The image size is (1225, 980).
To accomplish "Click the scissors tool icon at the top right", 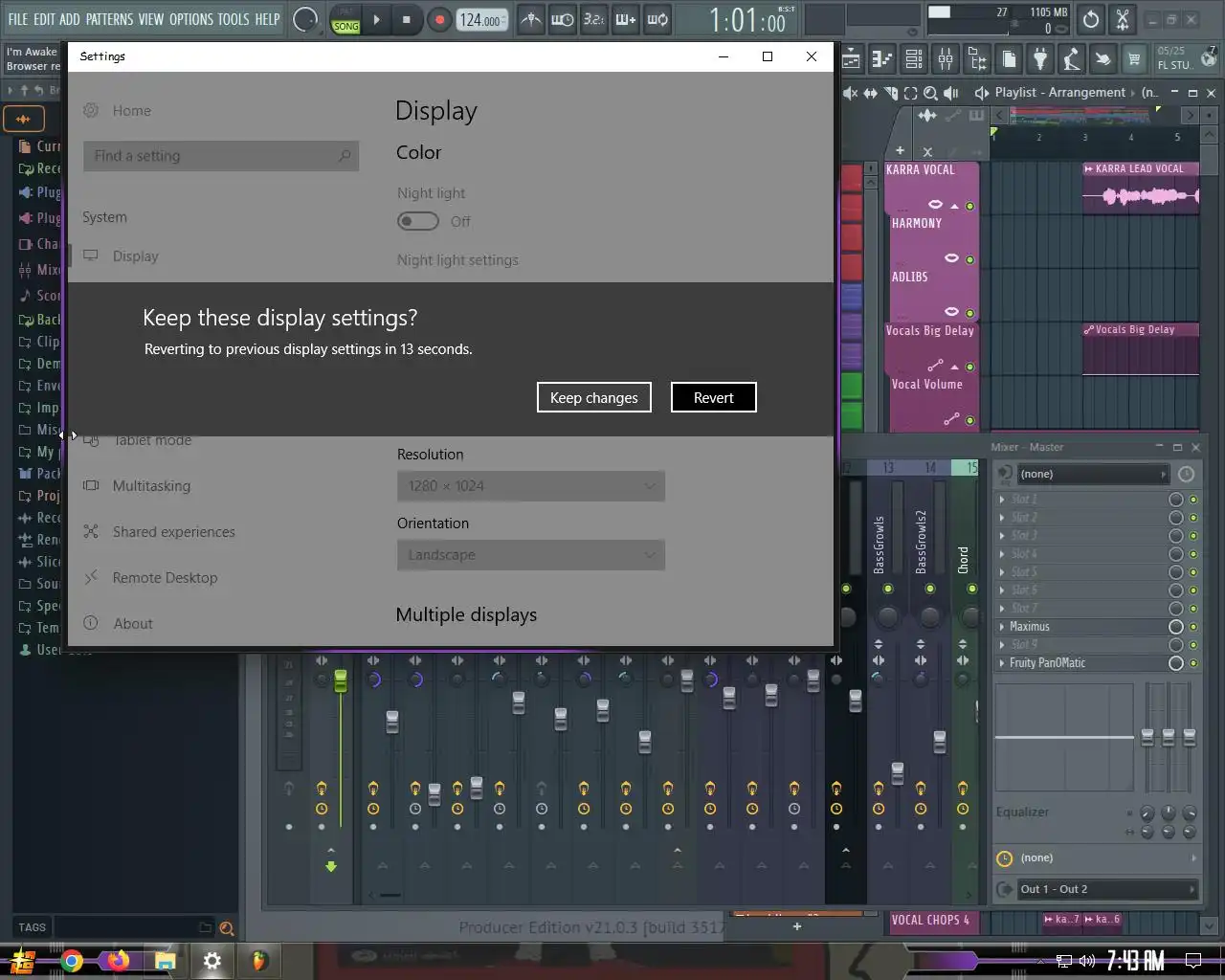I will click(x=1123, y=19).
